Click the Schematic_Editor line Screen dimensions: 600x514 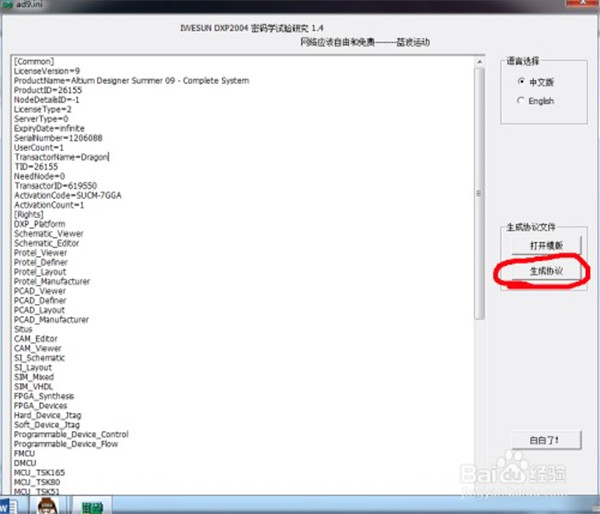tap(47, 243)
